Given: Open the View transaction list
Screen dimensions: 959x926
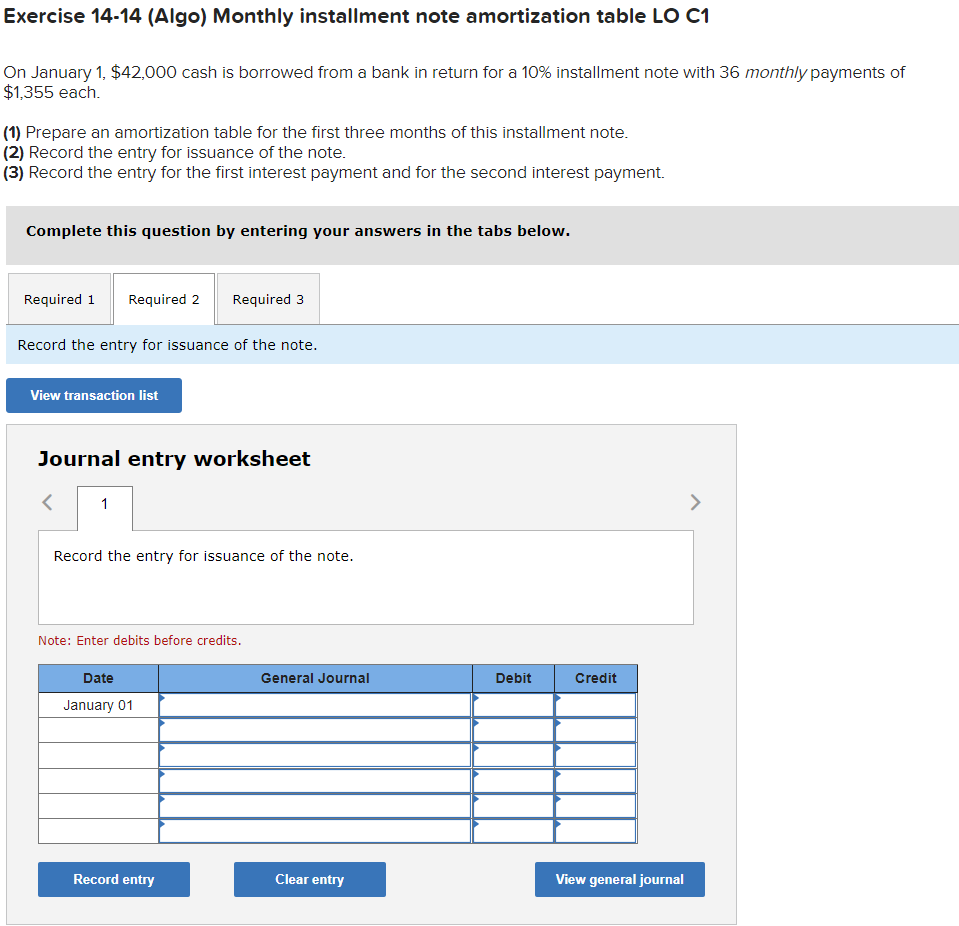Looking at the screenshot, I should [x=93, y=395].
